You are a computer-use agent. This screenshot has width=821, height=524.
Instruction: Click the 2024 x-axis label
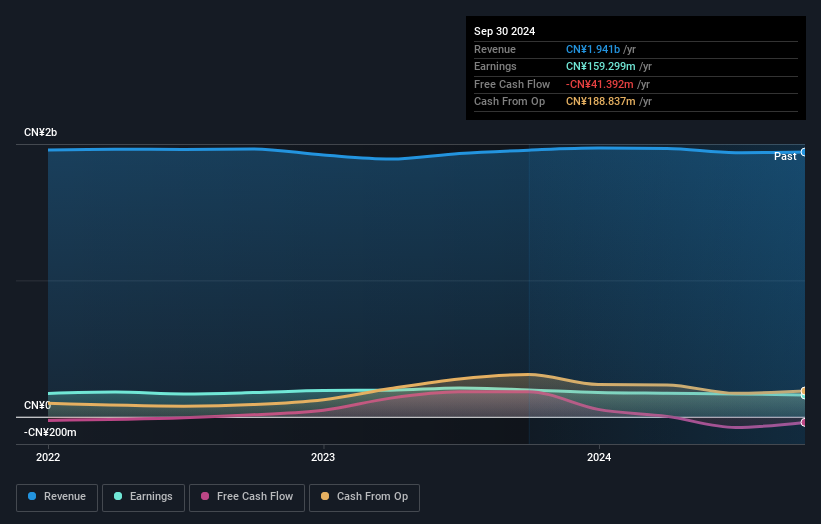599,458
